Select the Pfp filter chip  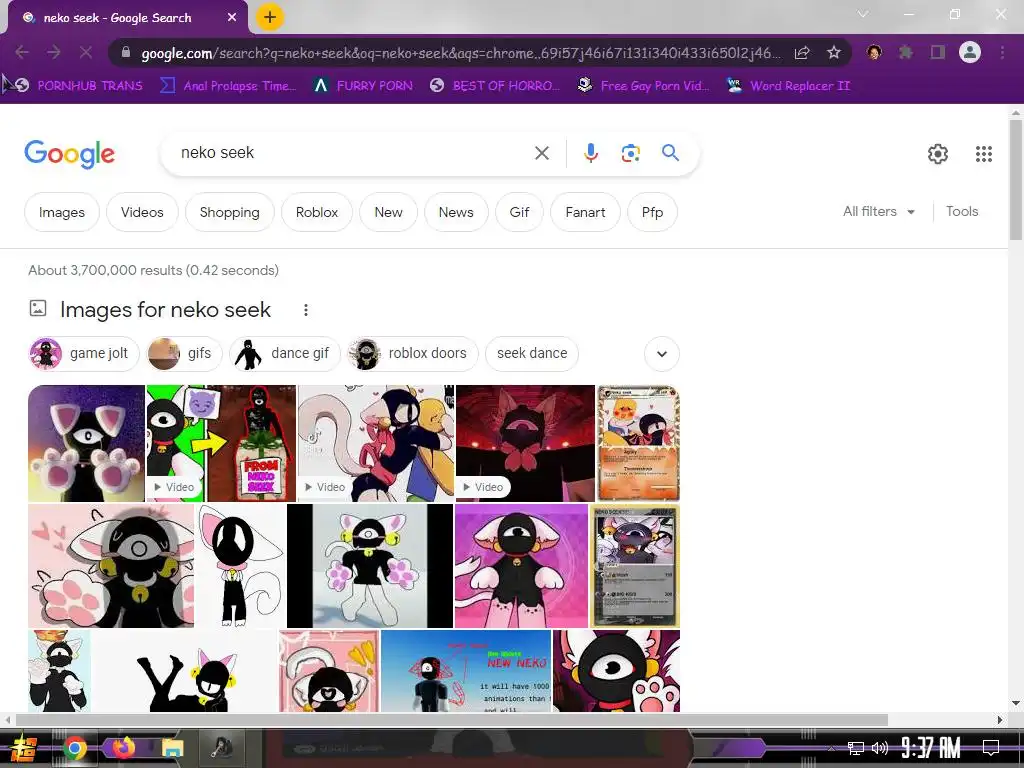coord(652,212)
